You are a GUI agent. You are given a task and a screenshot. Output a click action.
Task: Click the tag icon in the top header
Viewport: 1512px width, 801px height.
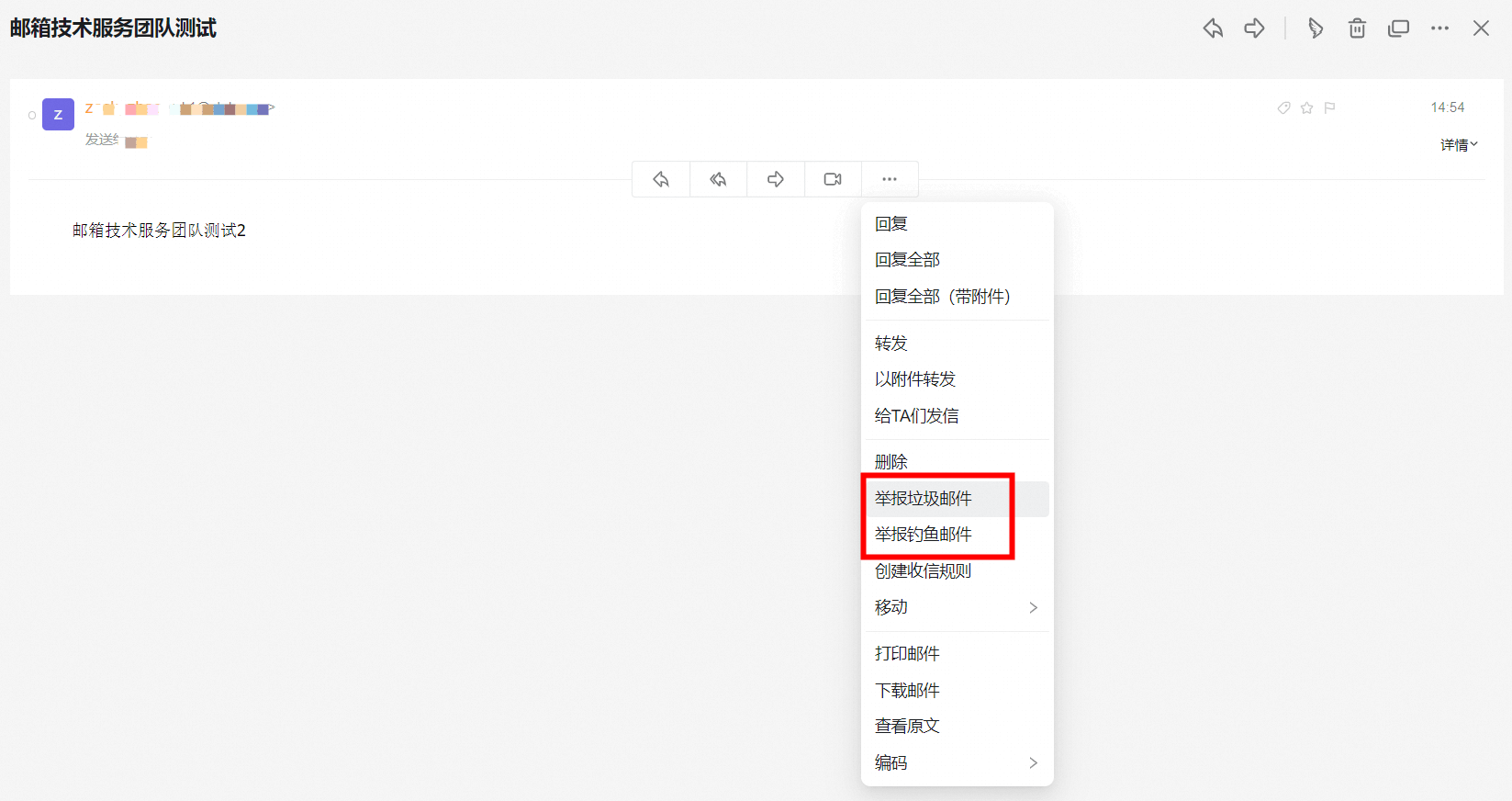pos(1316,28)
